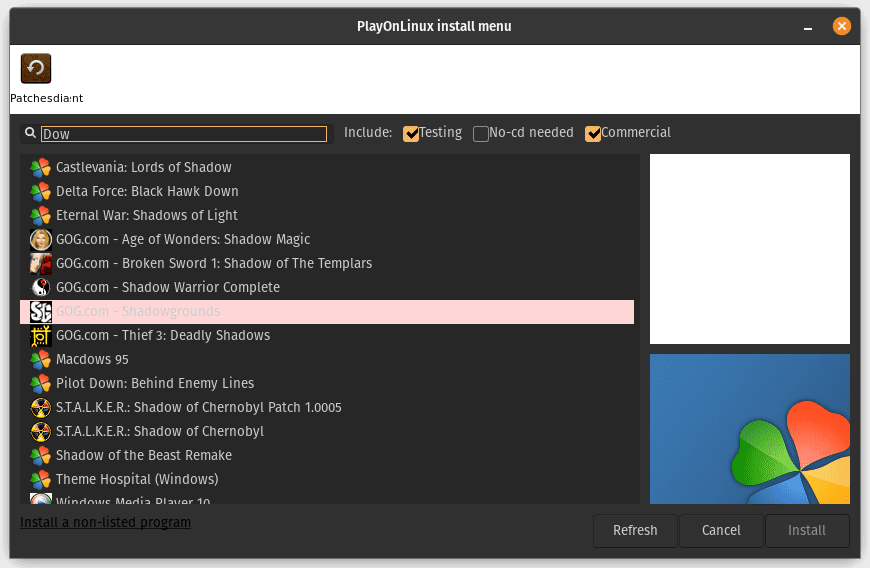The width and height of the screenshot is (870, 568).
Task: Select Delta Force: Black Hawk Down
Action: (x=147, y=192)
